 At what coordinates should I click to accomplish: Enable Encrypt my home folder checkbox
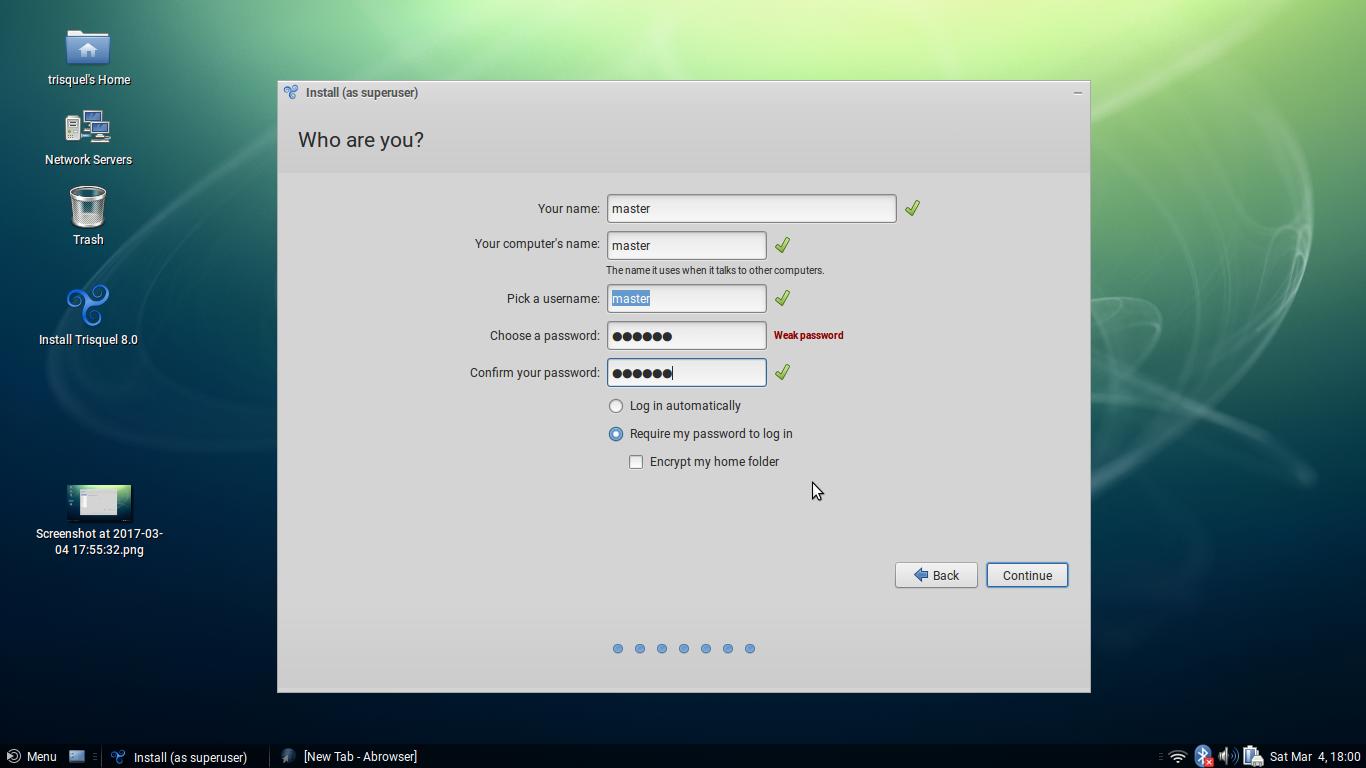636,462
